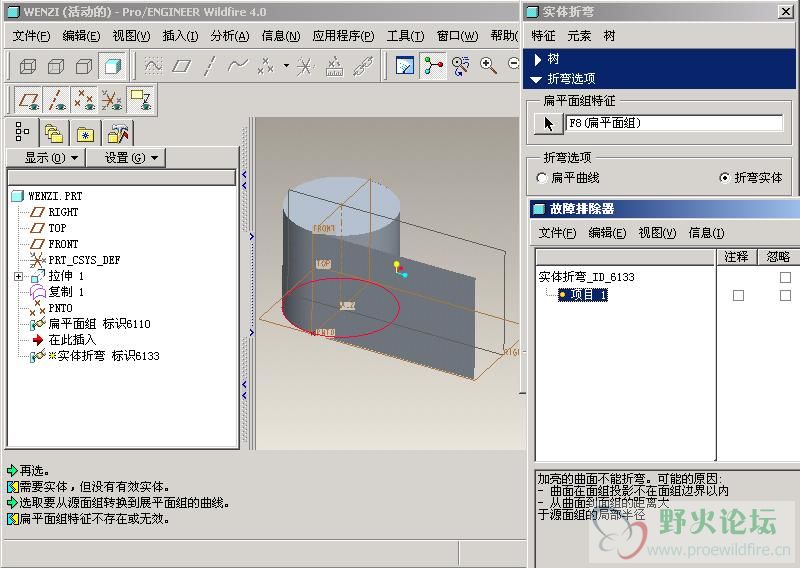
Task: Open the connections hammer tab
Action: pyautogui.click(x=118, y=134)
